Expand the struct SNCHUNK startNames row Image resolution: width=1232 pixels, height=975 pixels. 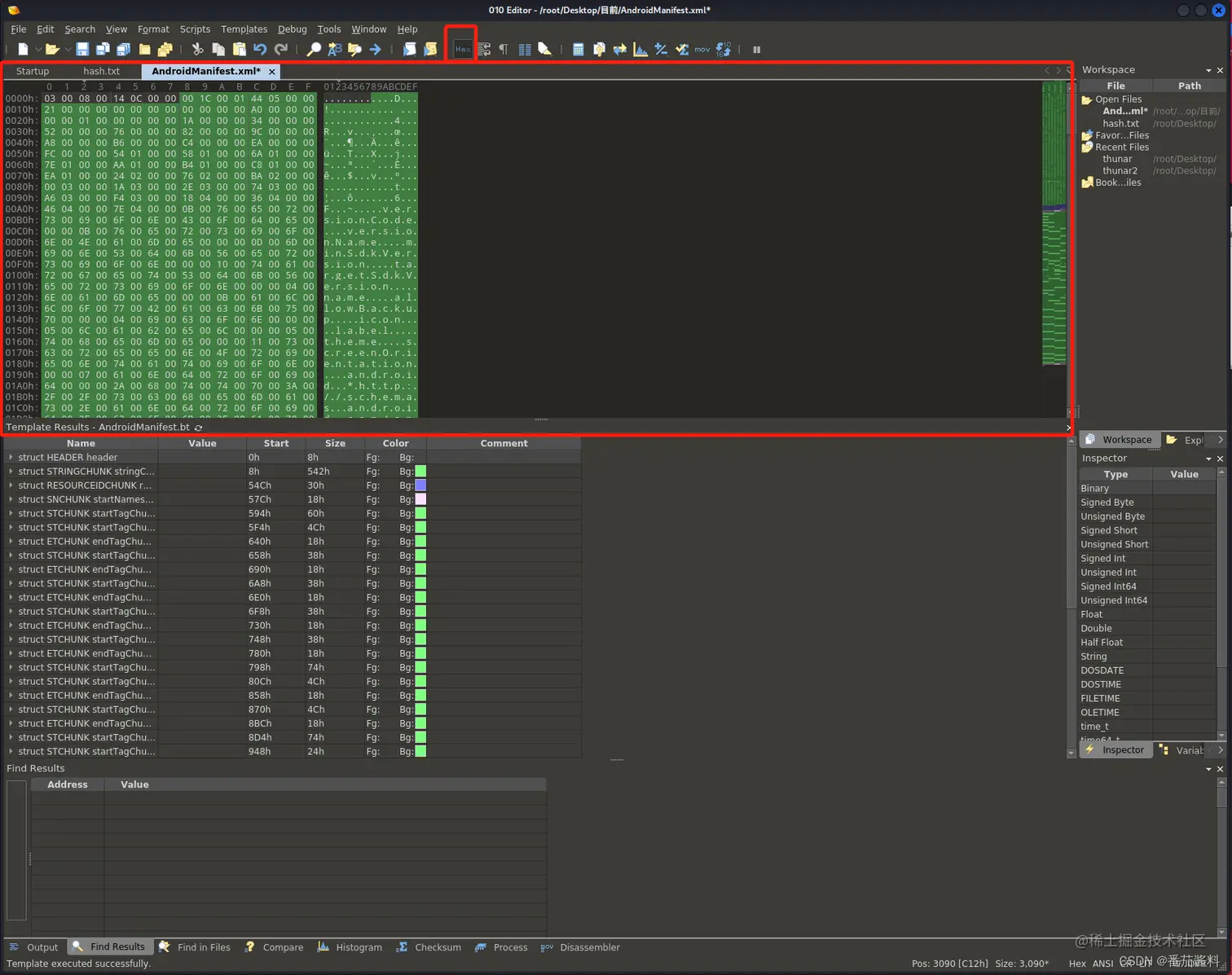tap(11, 499)
